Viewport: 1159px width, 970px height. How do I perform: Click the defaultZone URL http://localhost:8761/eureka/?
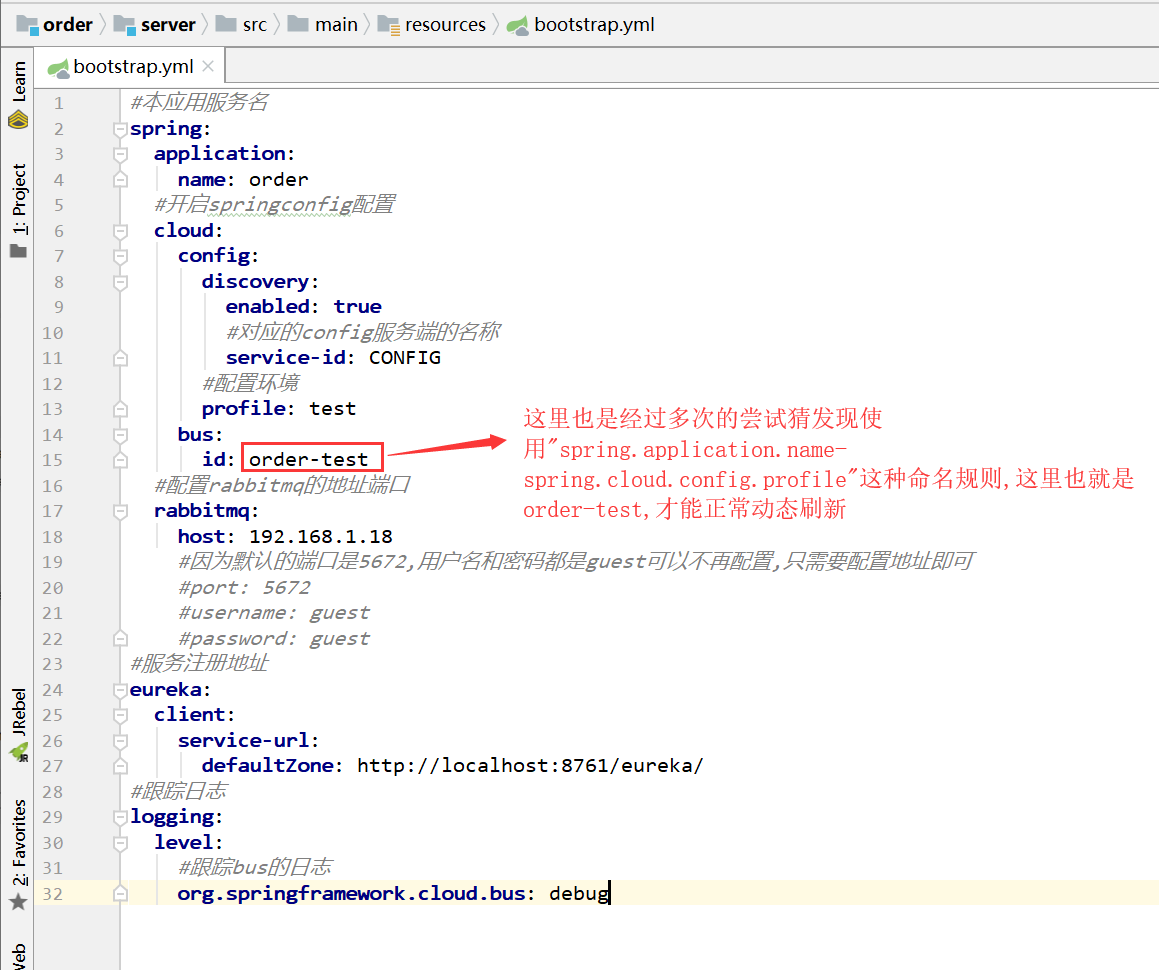pyautogui.click(x=530, y=766)
